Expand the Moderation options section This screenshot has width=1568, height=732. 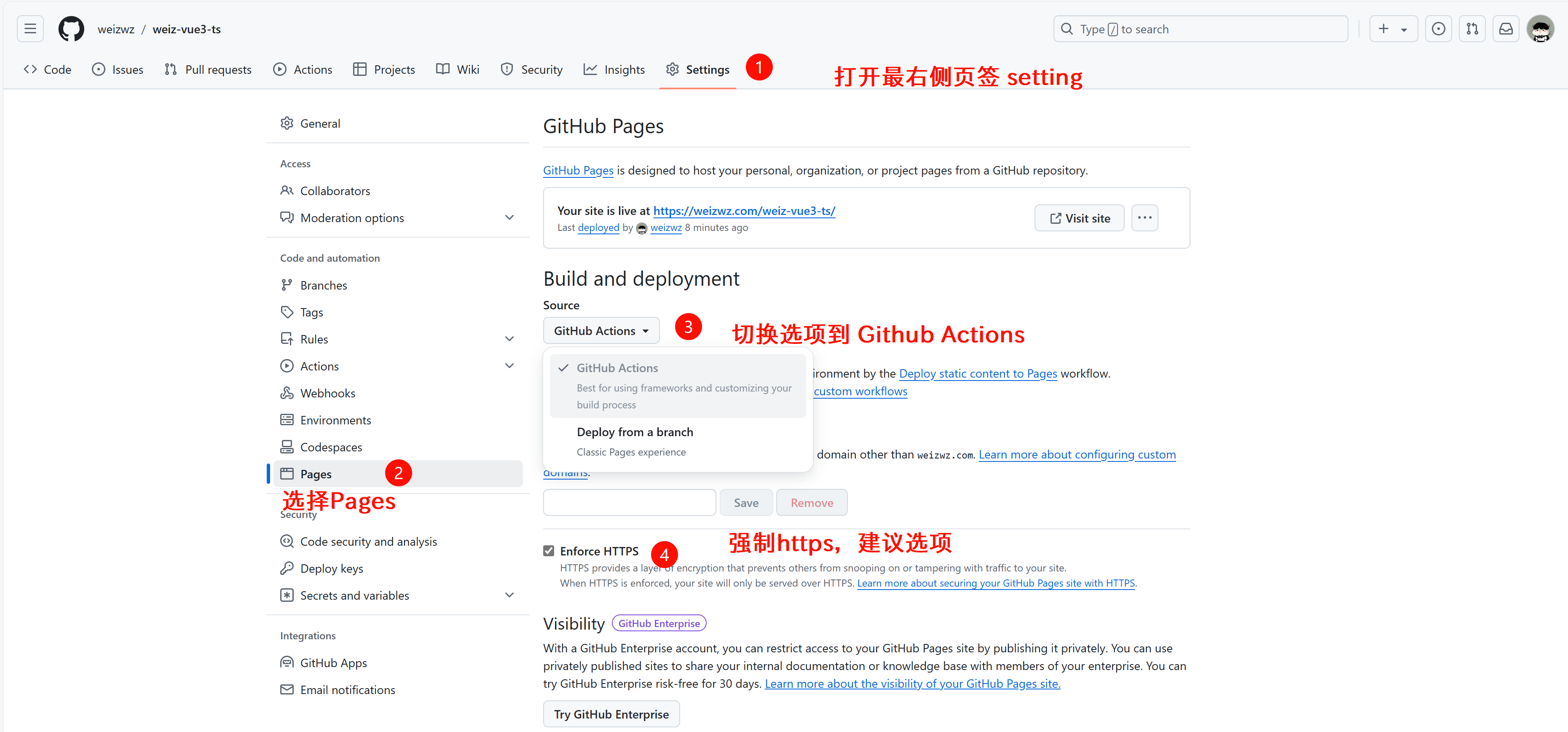click(x=509, y=217)
